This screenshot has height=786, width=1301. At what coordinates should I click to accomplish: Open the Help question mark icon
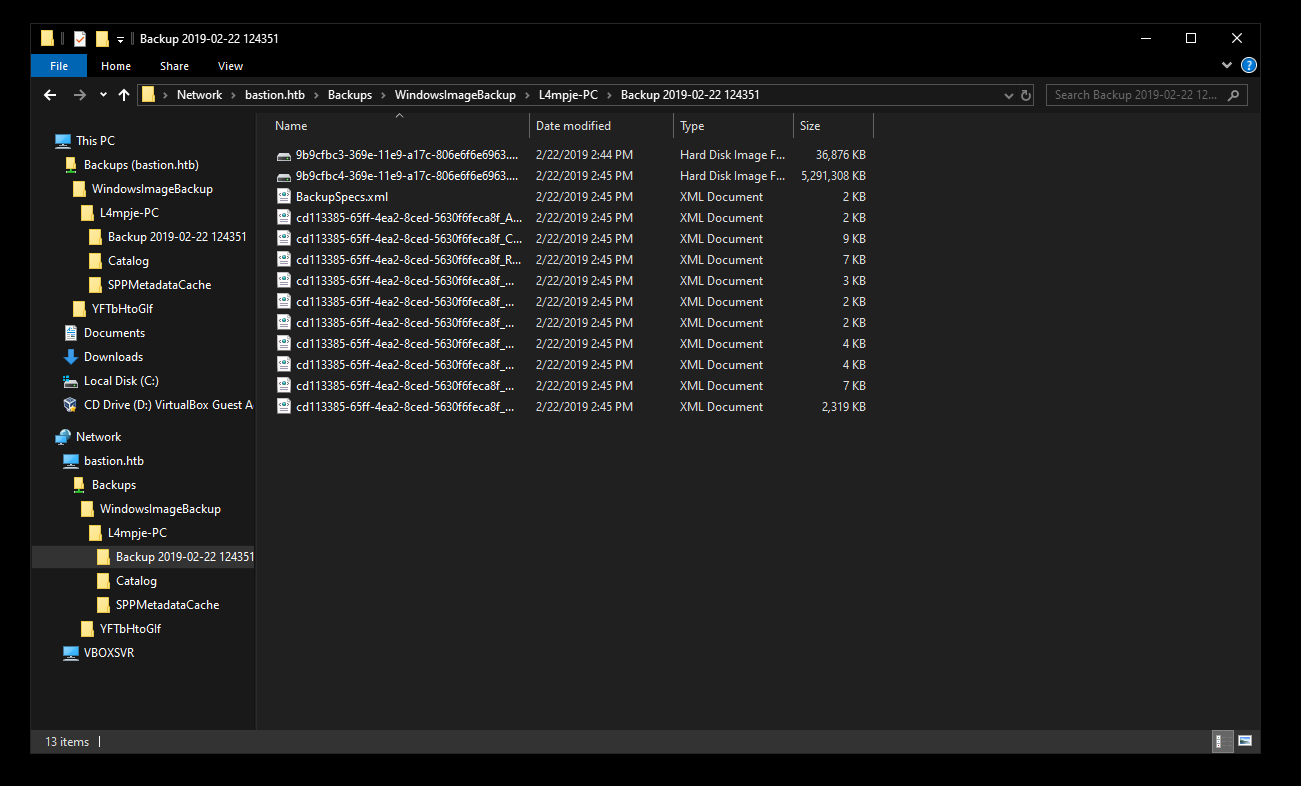point(1248,66)
